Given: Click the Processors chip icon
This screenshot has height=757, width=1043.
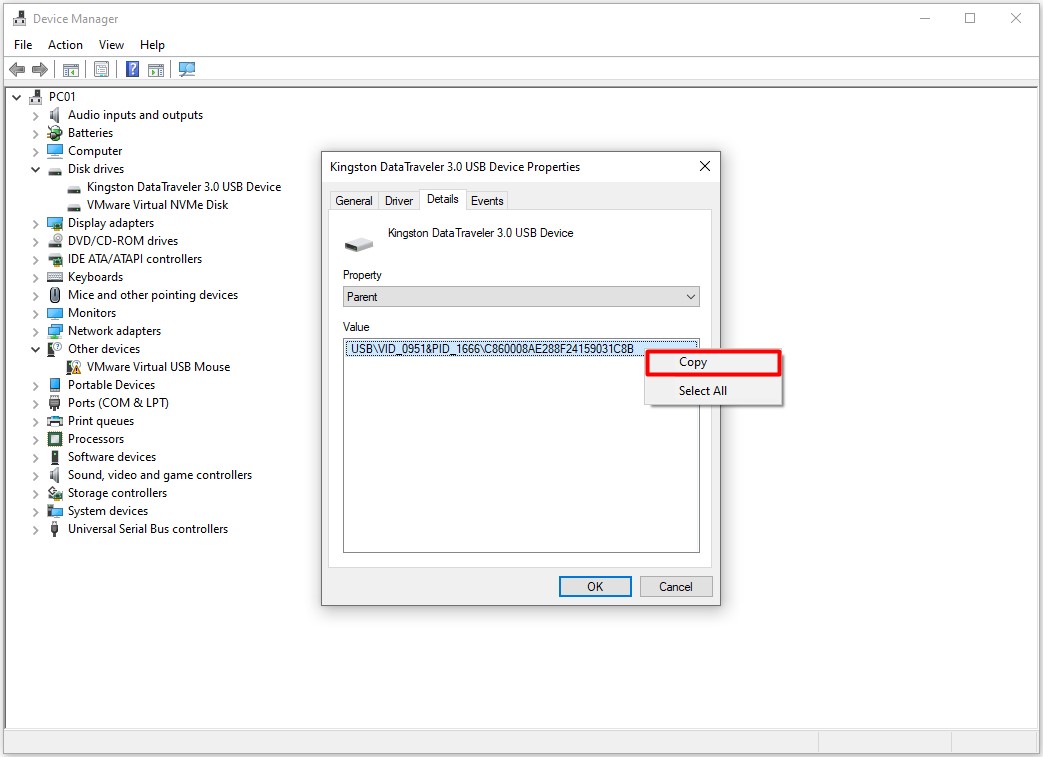Looking at the screenshot, I should (x=55, y=439).
